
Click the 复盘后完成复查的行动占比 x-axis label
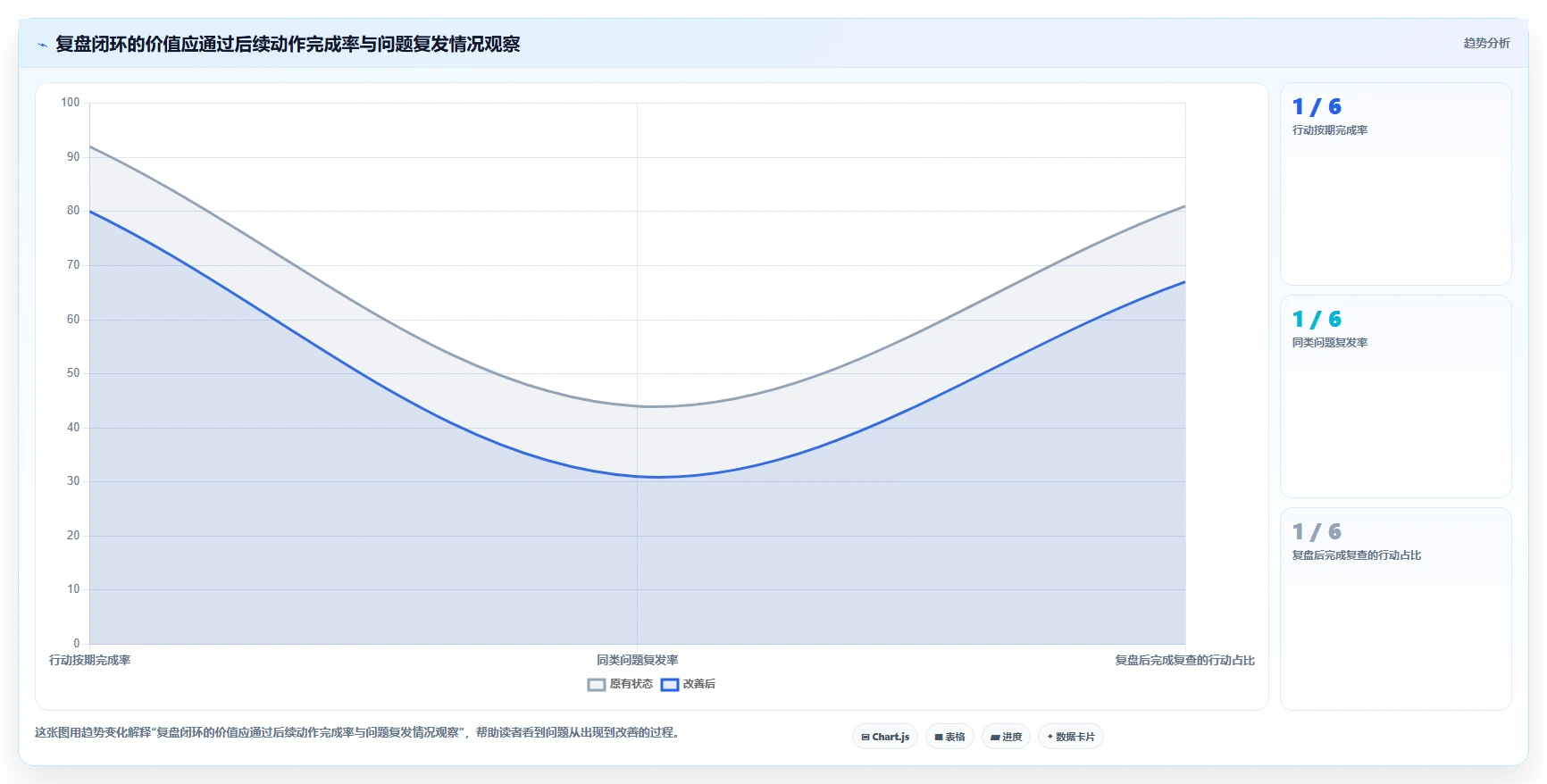coord(1184,661)
